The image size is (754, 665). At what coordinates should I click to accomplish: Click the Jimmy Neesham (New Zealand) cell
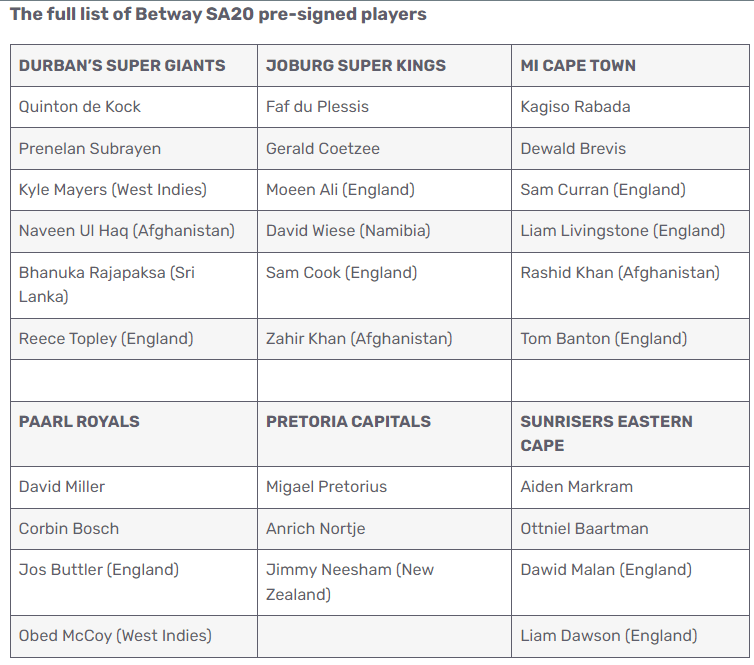384,582
